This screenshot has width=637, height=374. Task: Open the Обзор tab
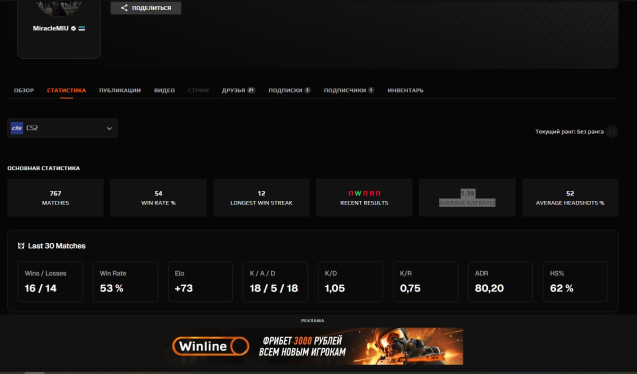24,90
